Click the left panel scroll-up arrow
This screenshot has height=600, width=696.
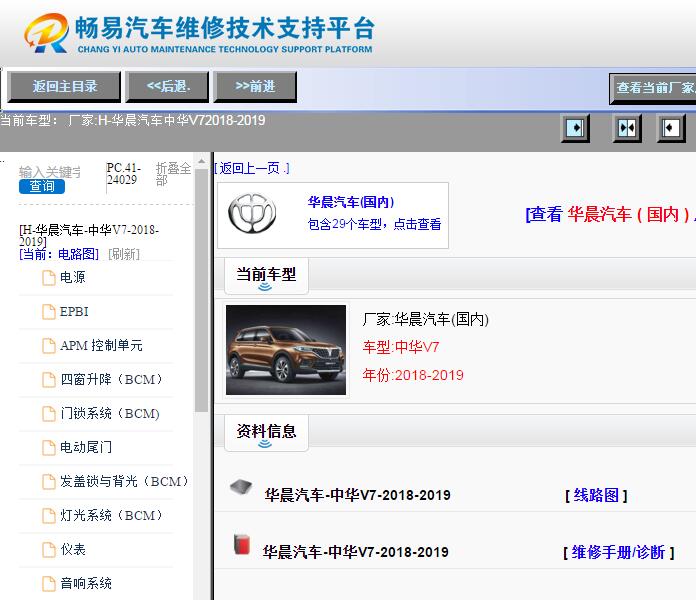[x=202, y=161]
